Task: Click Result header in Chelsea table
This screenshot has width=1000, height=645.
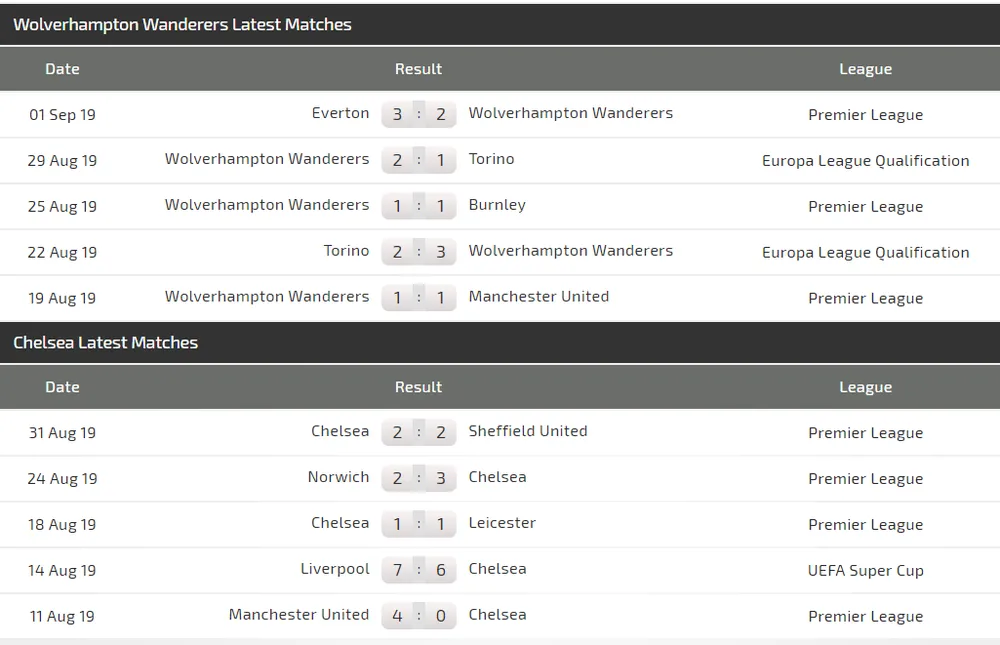Action: tap(418, 387)
